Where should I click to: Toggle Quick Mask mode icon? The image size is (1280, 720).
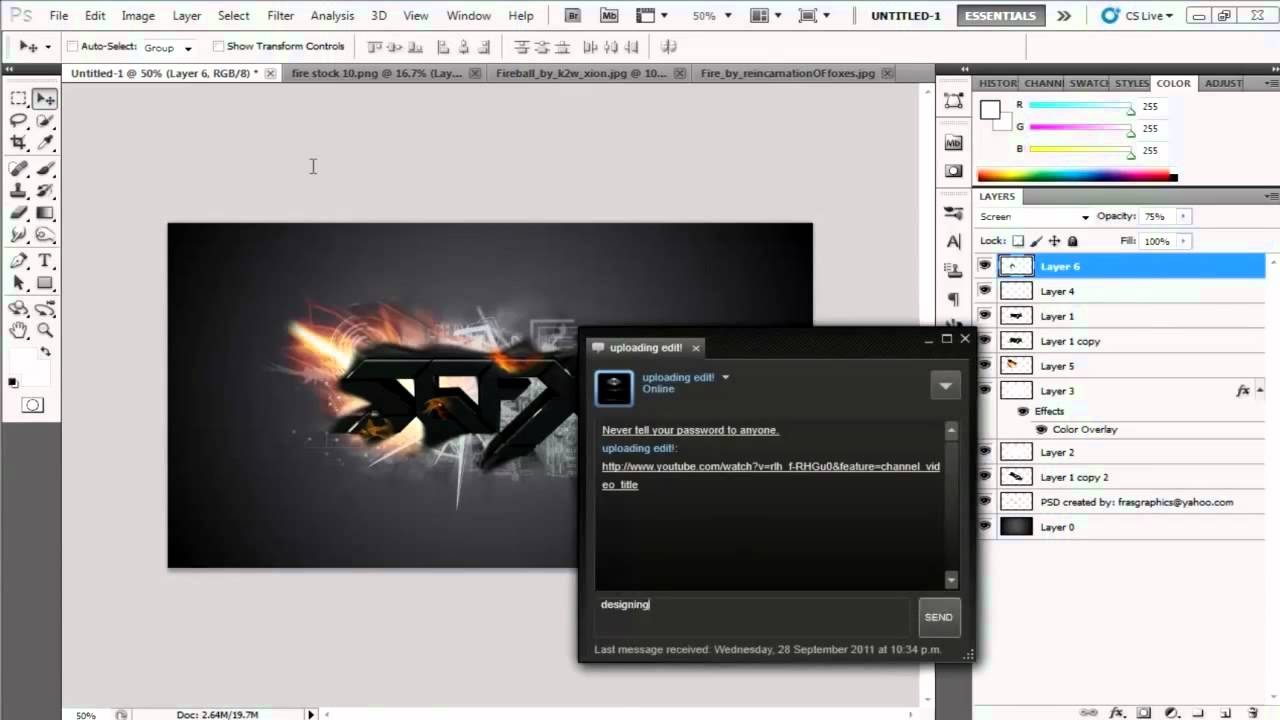pos(32,405)
